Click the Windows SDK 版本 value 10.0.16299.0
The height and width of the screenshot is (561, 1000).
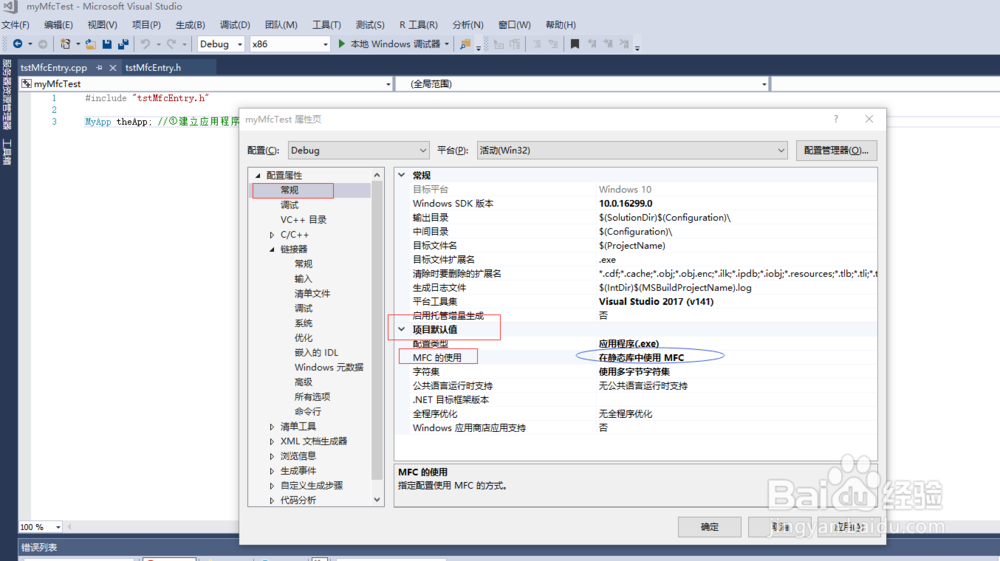coord(626,203)
